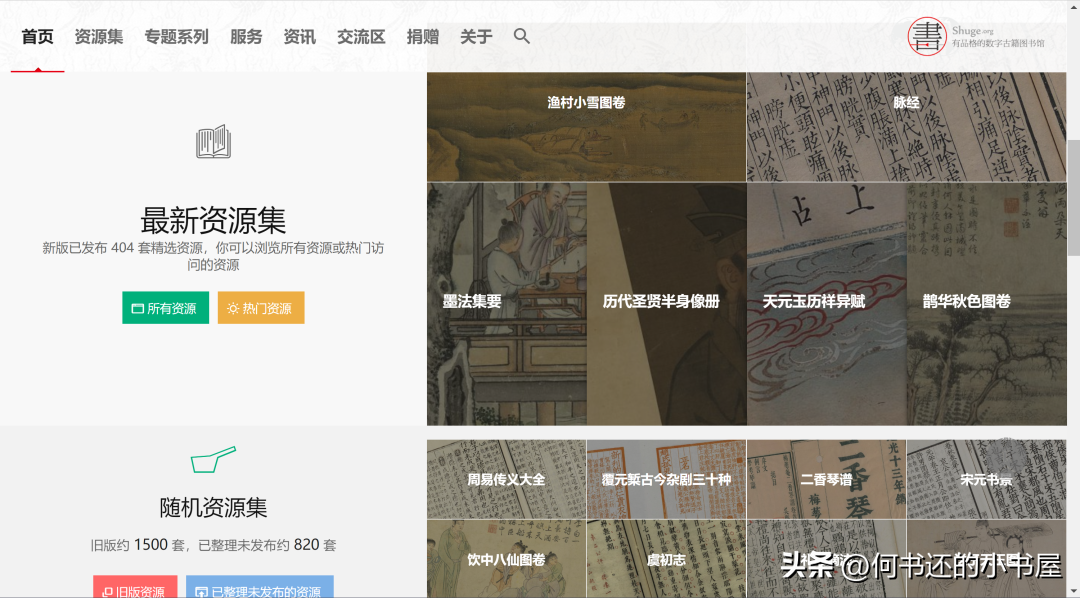
Task: Open the 历代圣贤半身像册 tile
Action: coord(667,304)
